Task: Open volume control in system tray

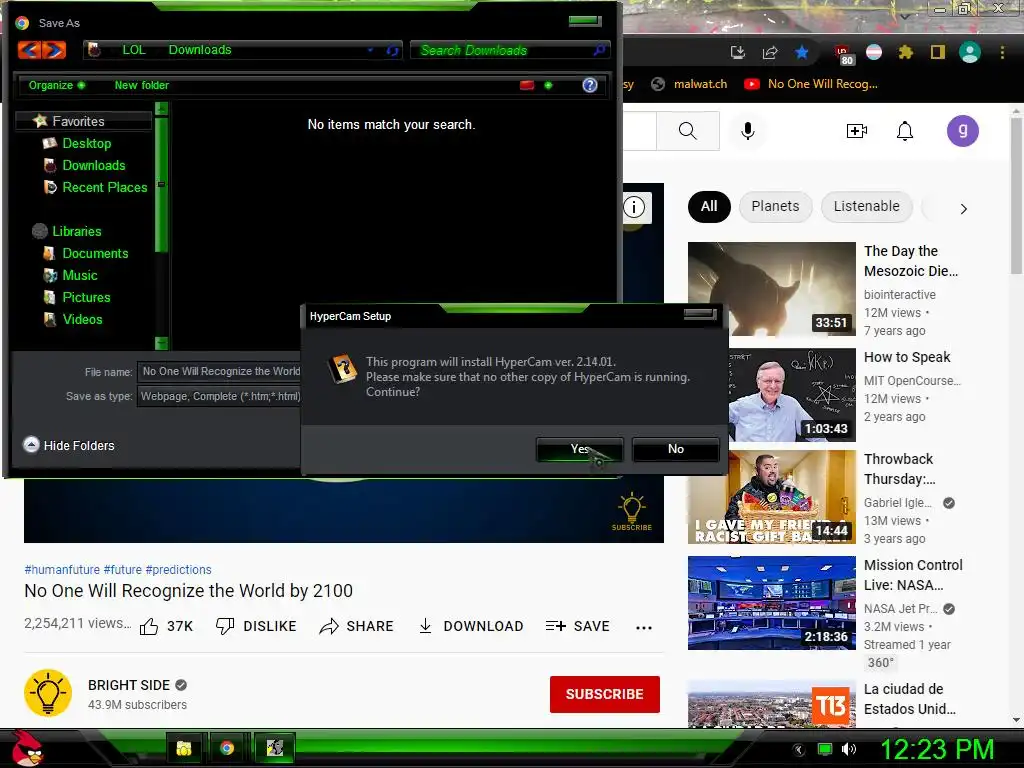Action: pos(848,749)
